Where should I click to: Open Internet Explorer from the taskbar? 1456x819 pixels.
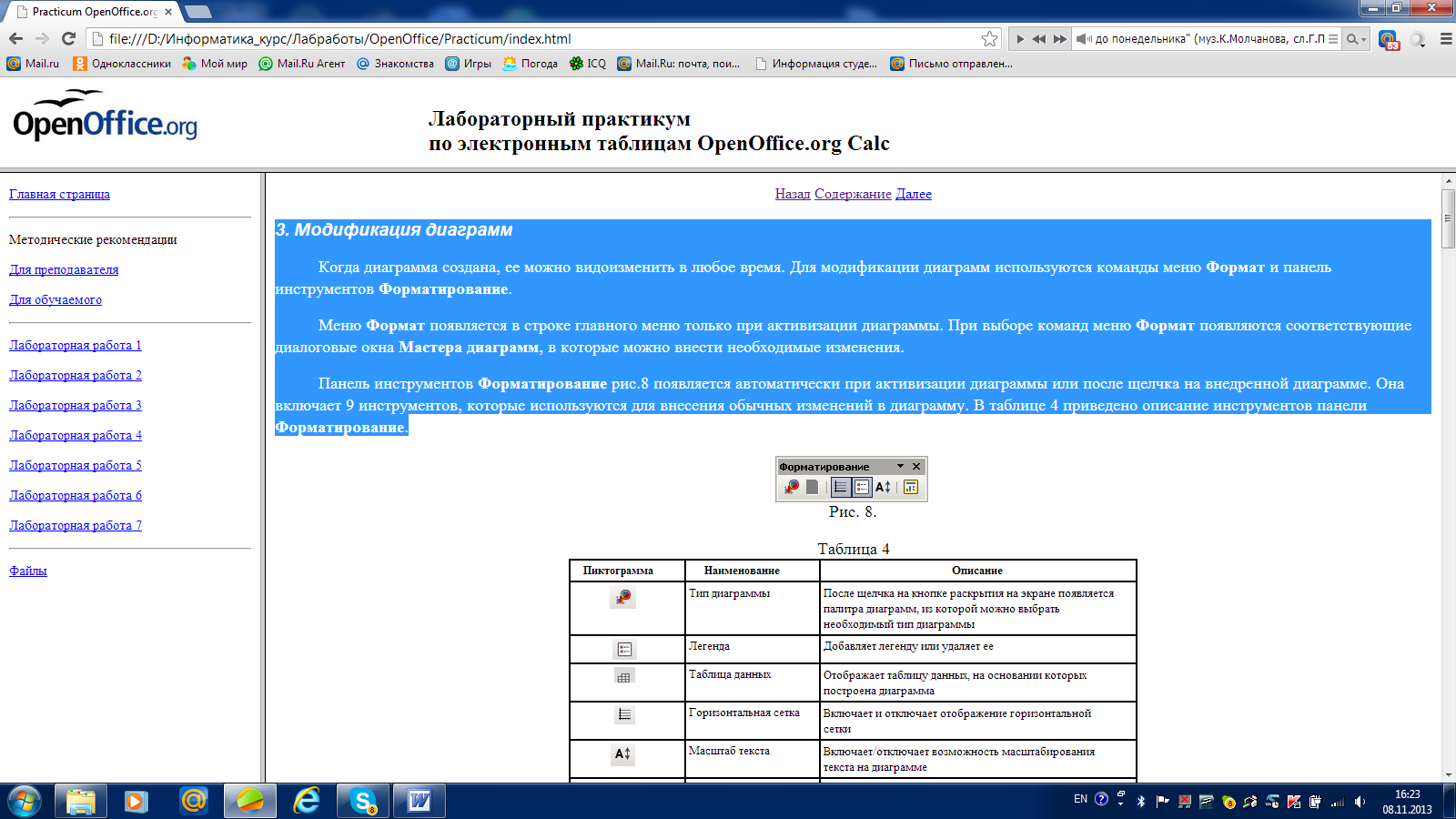coord(307,801)
